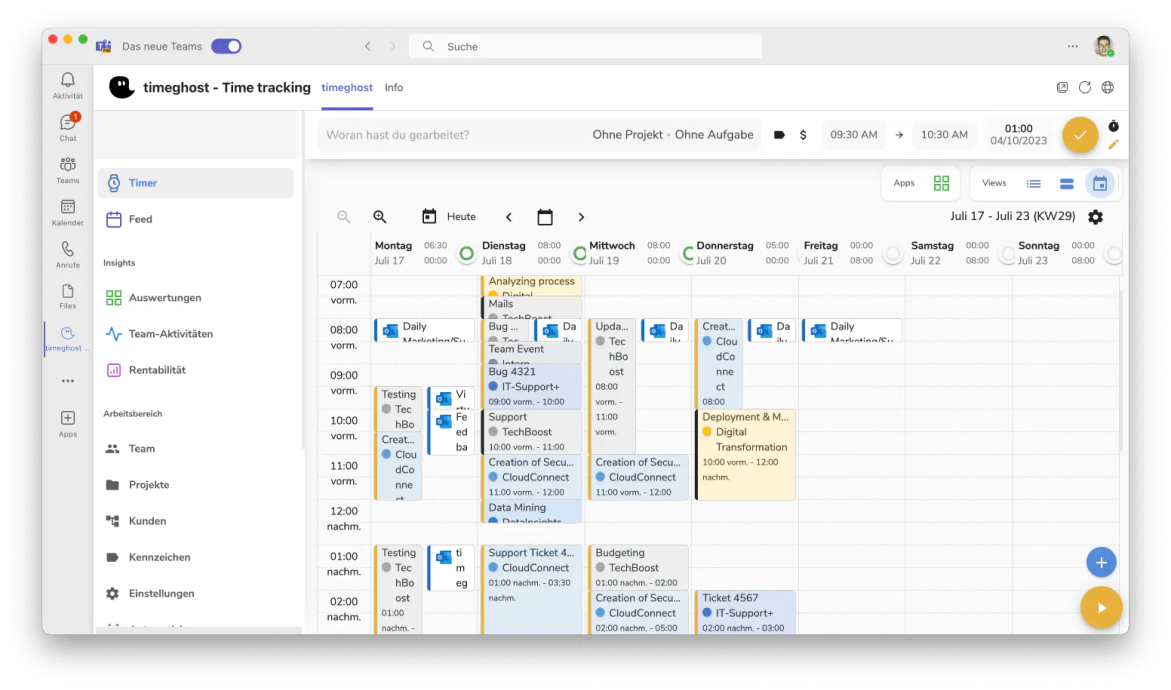Click Dienstag's green daily progress ring

pos(466,255)
